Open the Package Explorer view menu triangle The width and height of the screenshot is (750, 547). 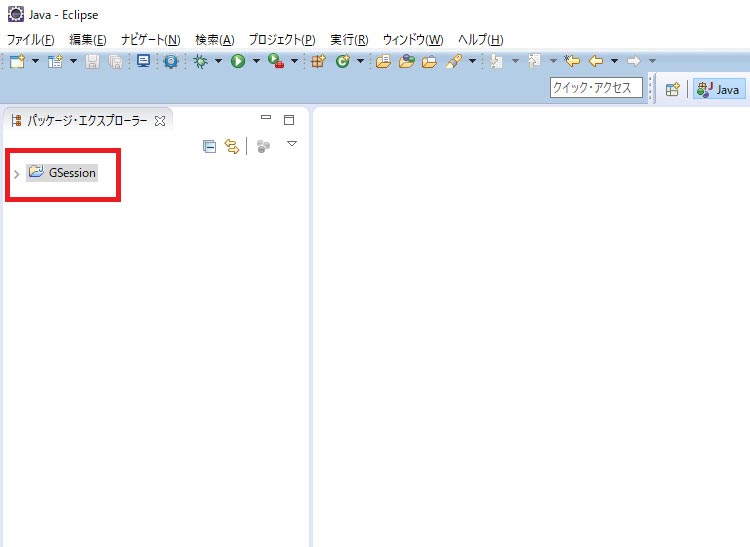coord(291,143)
